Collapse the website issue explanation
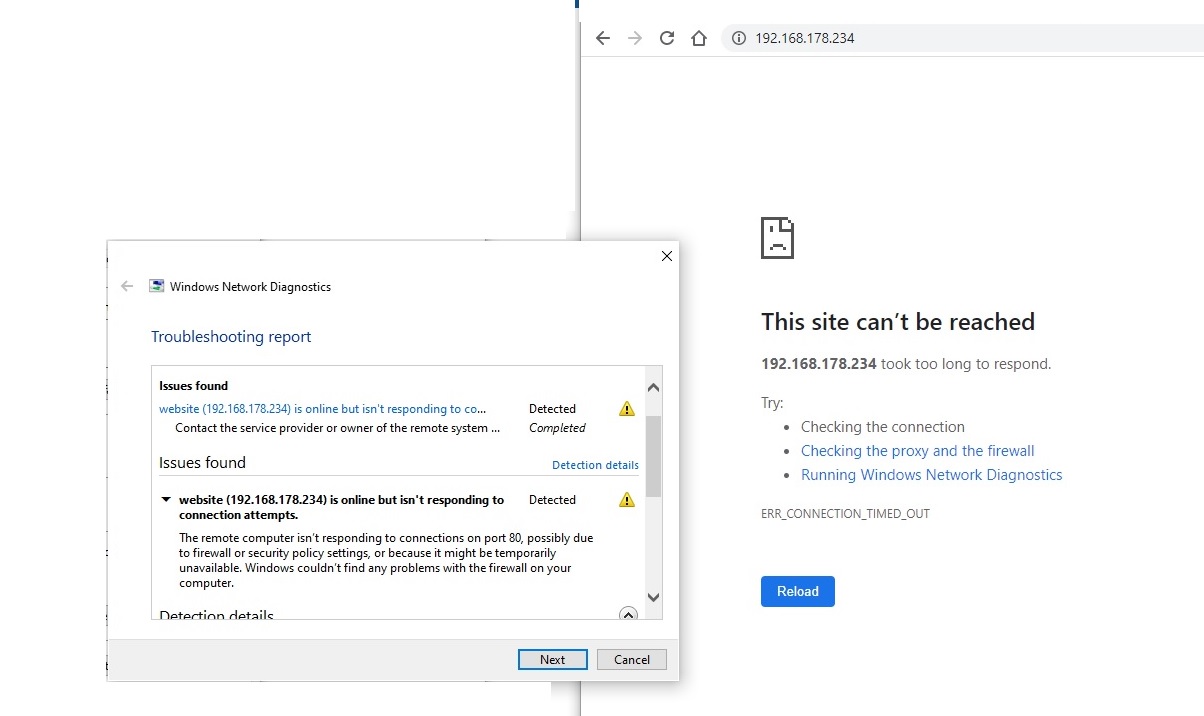 [166, 499]
